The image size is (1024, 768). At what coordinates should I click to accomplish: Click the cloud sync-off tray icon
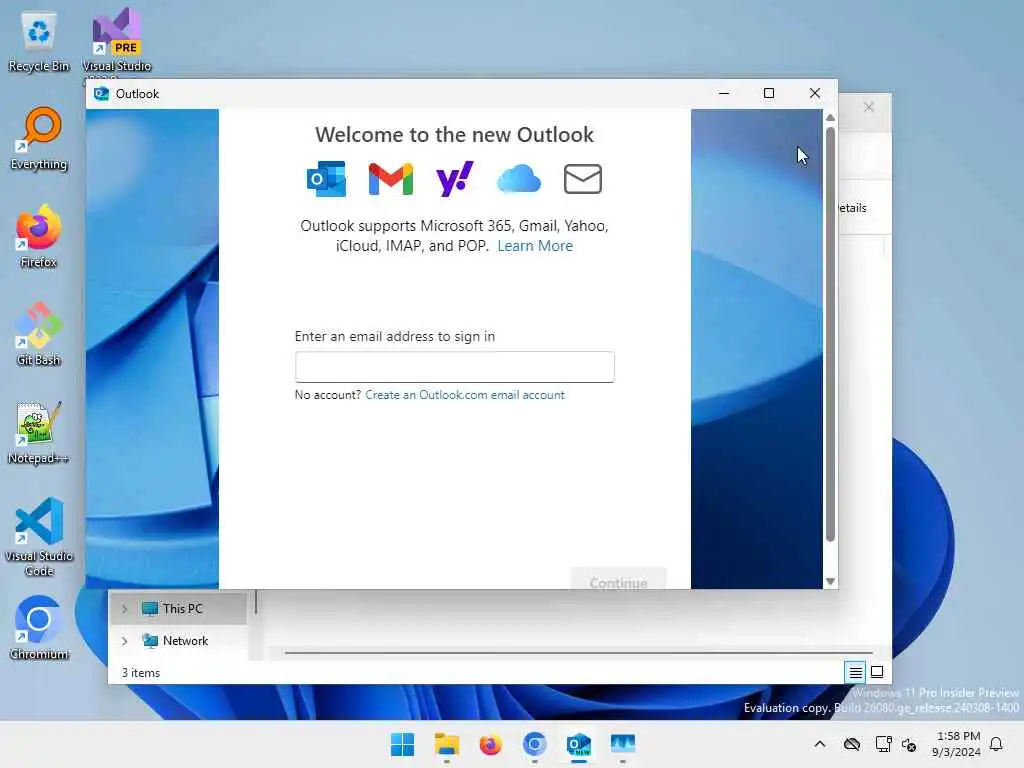pos(852,744)
